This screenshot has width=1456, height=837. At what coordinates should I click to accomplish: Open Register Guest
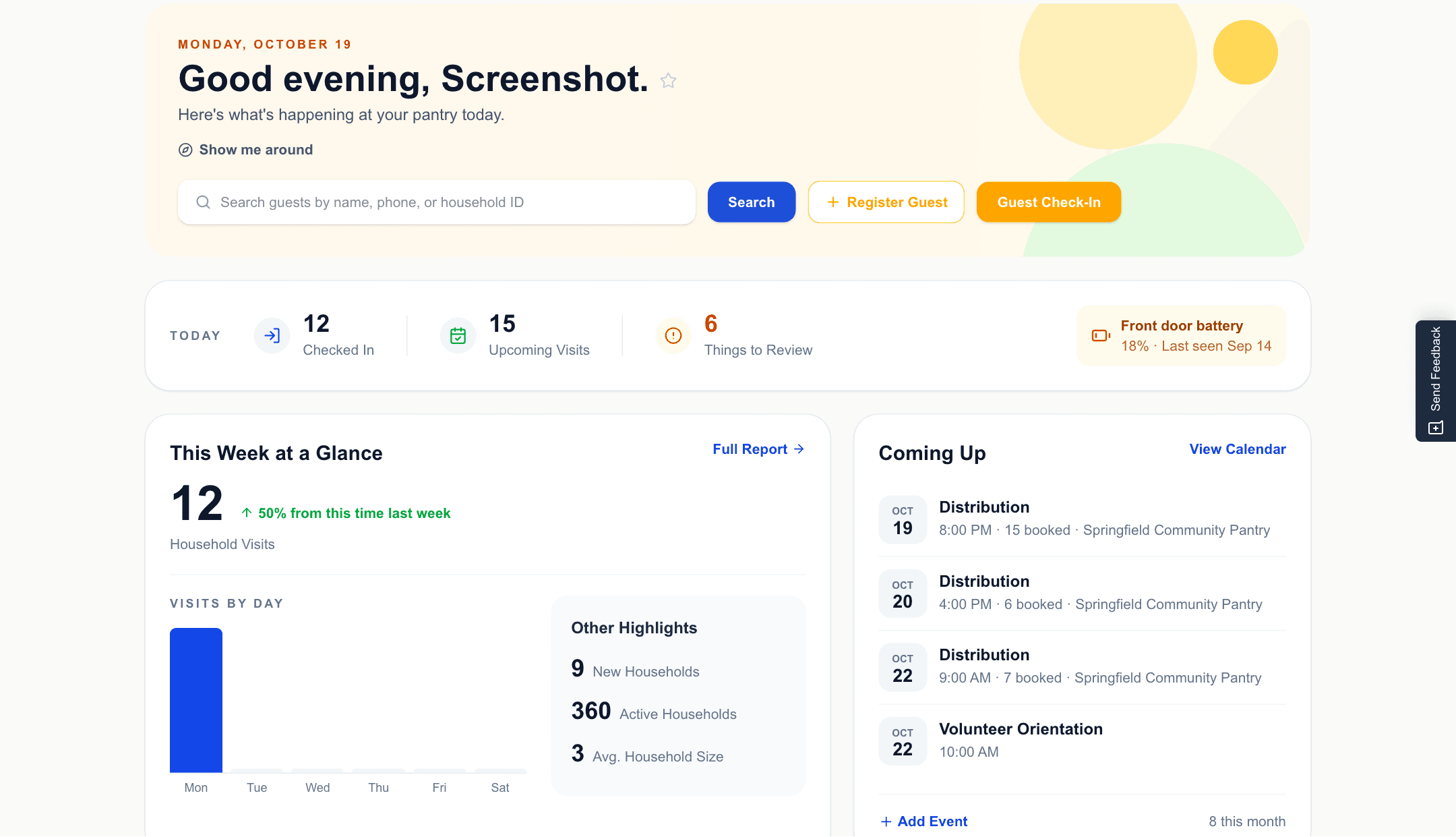click(x=886, y=202)
